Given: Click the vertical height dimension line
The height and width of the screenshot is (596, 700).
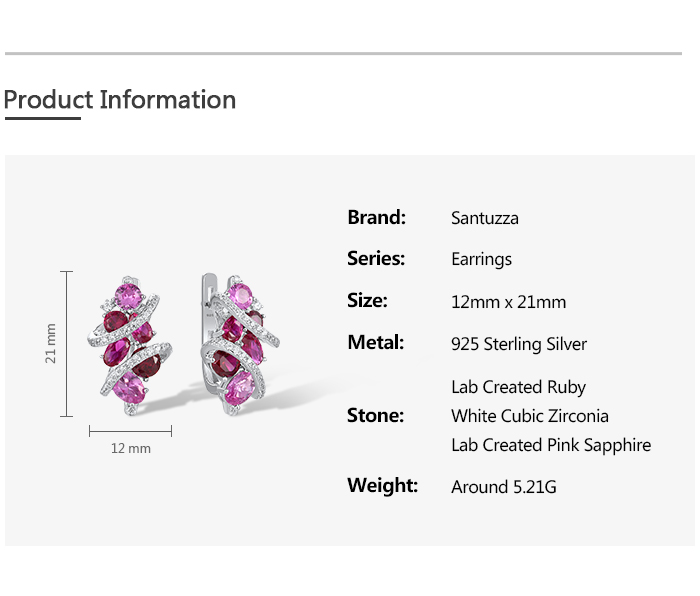Looking at the screenshot, I should [67, 344].
